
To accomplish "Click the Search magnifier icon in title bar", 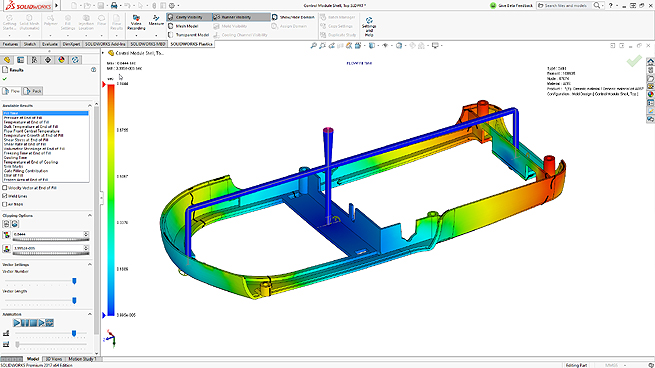I will pos(597,5).
